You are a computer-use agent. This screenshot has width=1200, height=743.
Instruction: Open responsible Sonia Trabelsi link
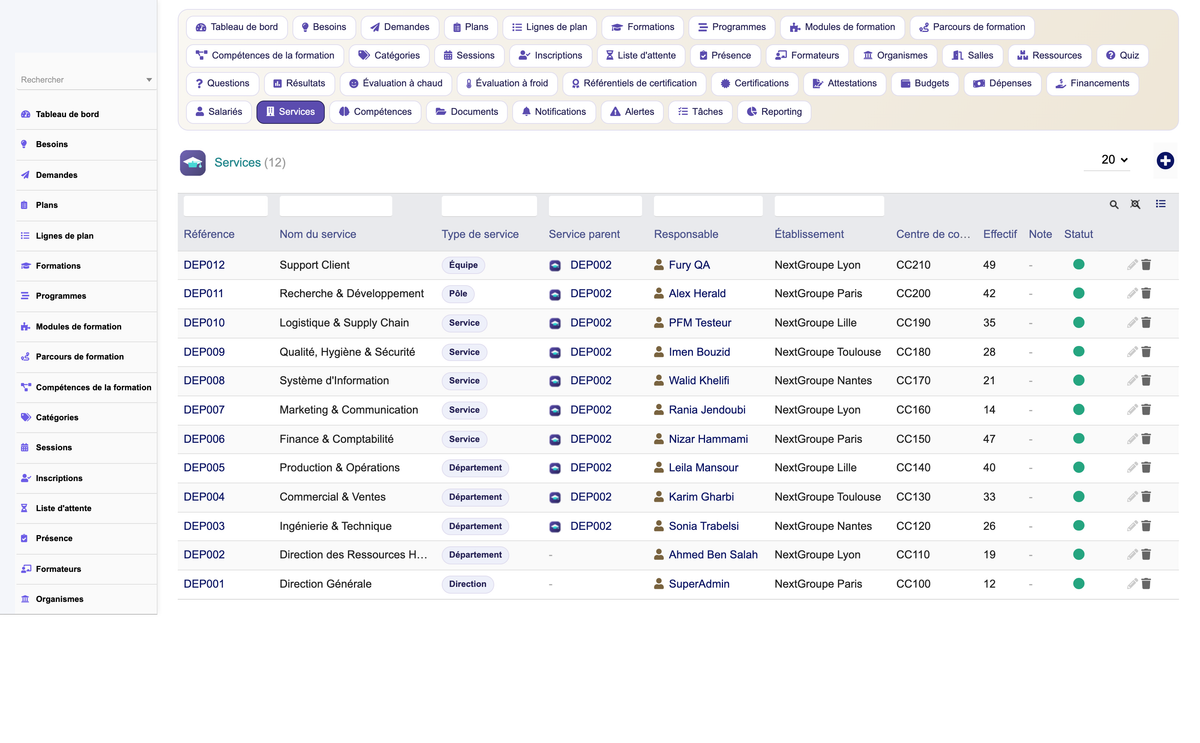point(704,526)
